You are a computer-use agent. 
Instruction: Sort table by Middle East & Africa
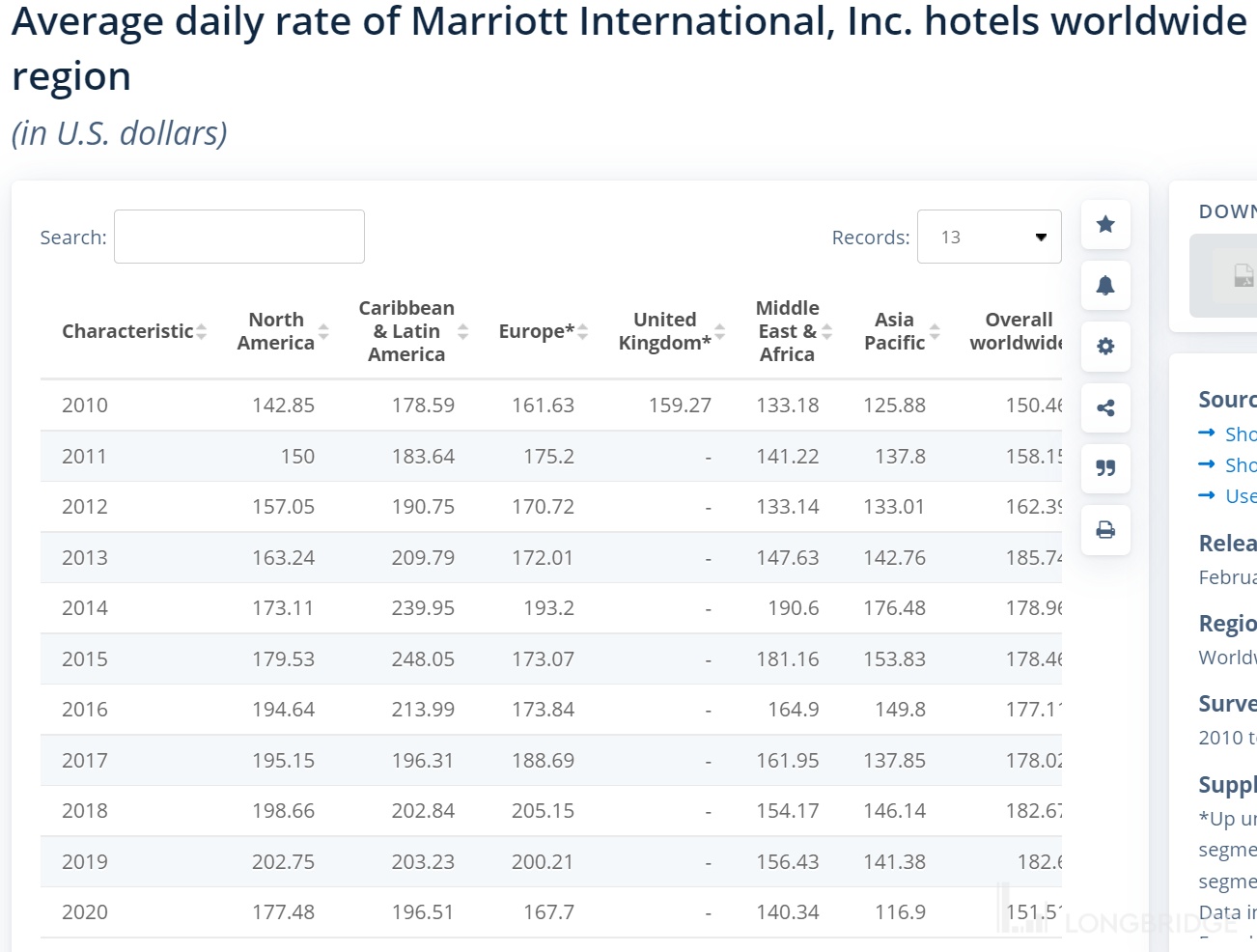826,331
